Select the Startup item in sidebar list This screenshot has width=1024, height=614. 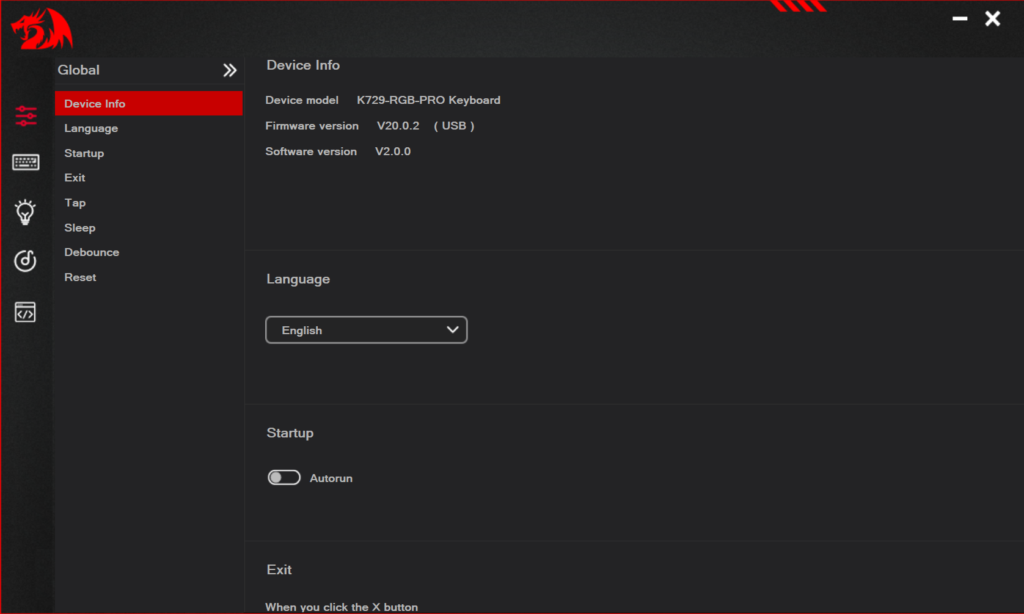(x=84, y=153)
